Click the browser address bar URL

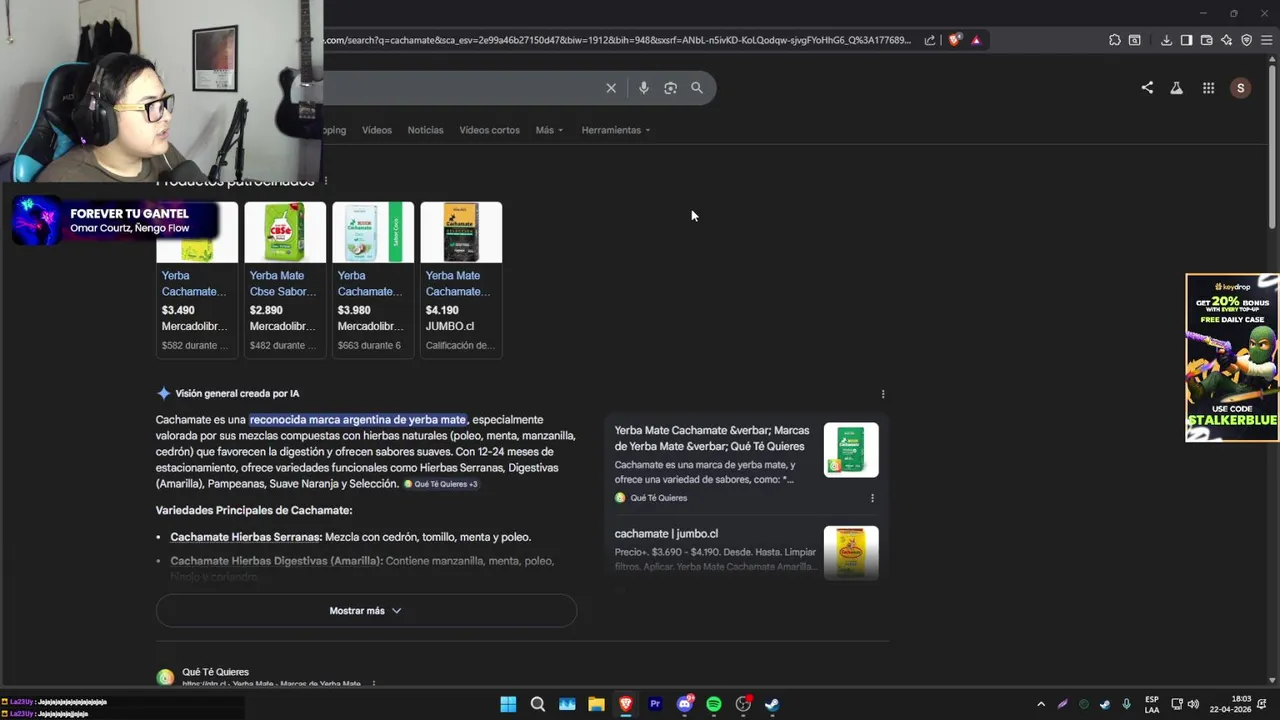[617, 40]
